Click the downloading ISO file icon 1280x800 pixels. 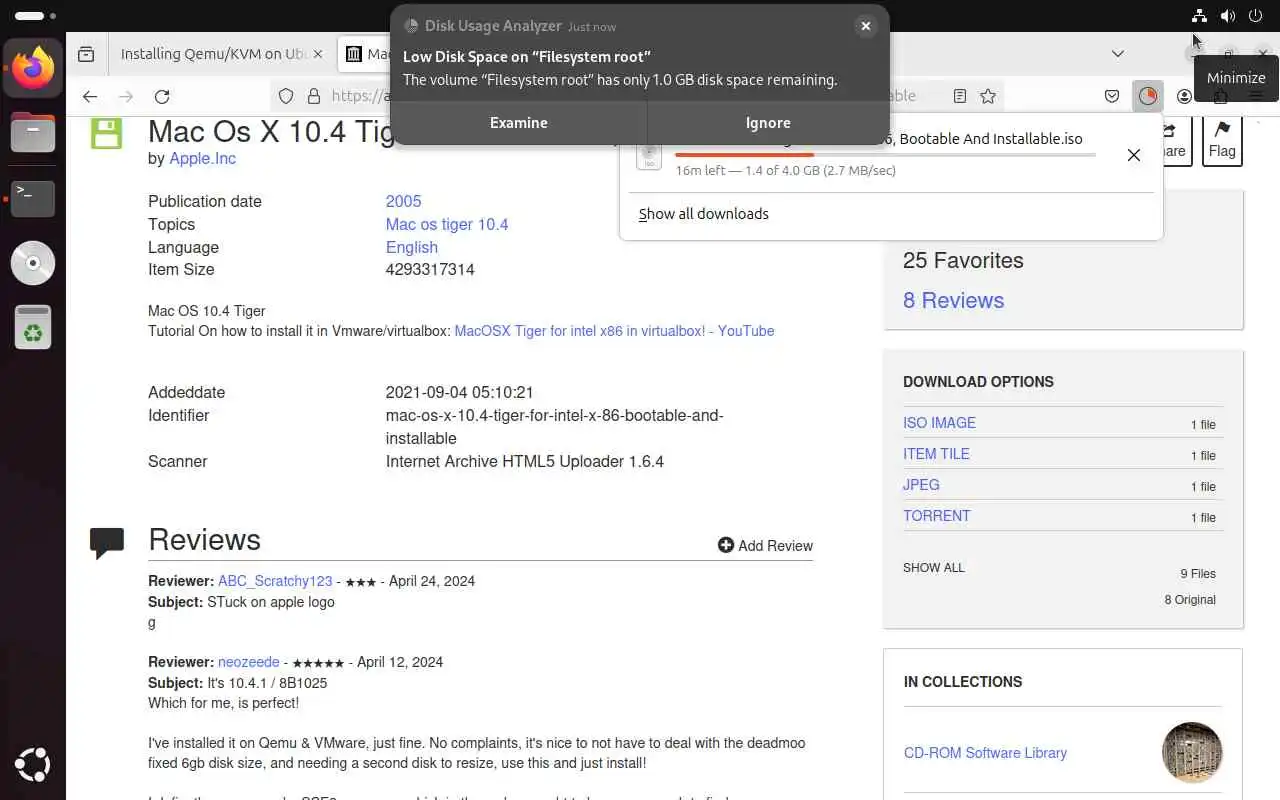649,154
